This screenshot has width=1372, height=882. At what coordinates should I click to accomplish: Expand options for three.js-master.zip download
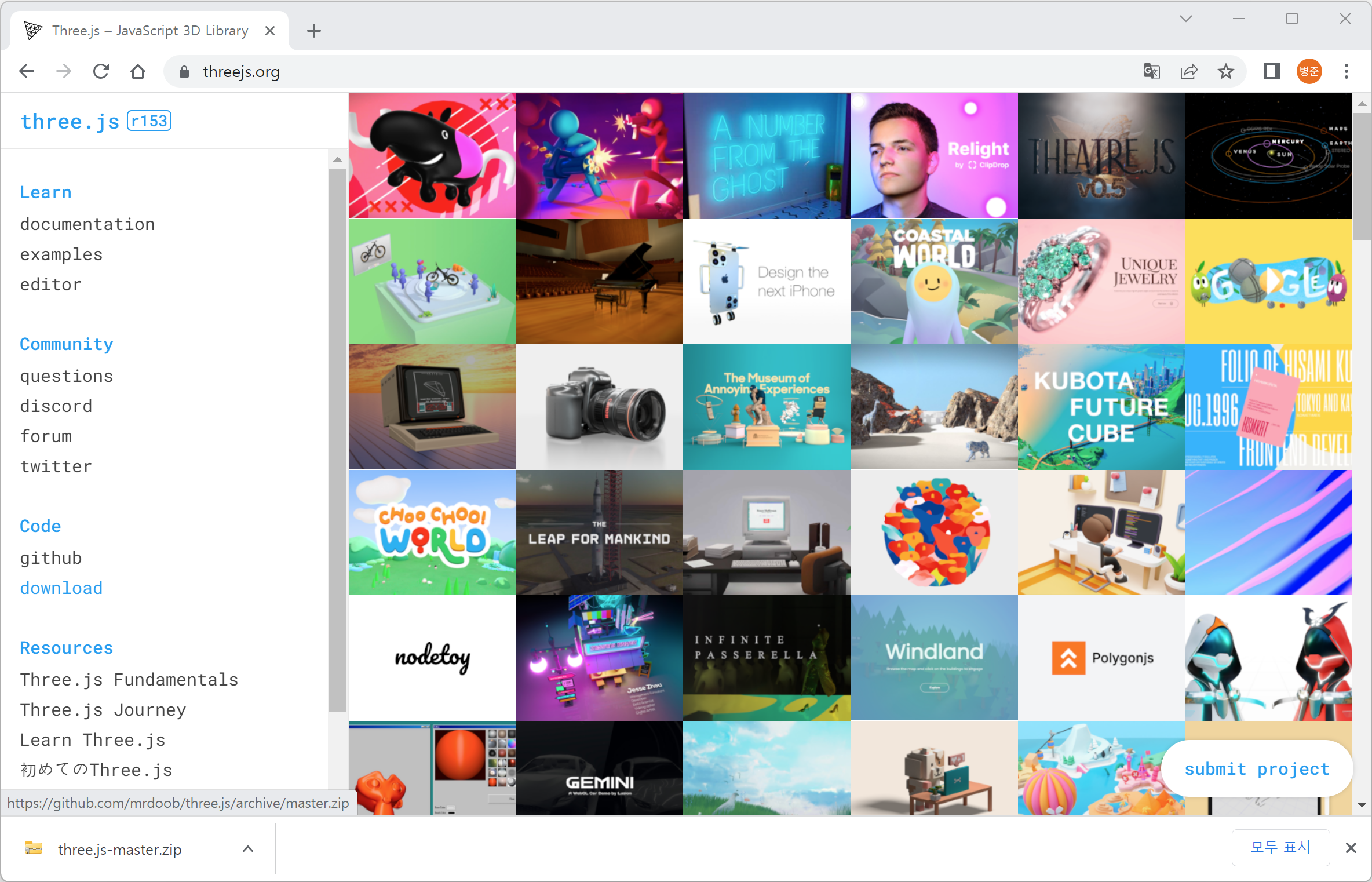point(248,849)
